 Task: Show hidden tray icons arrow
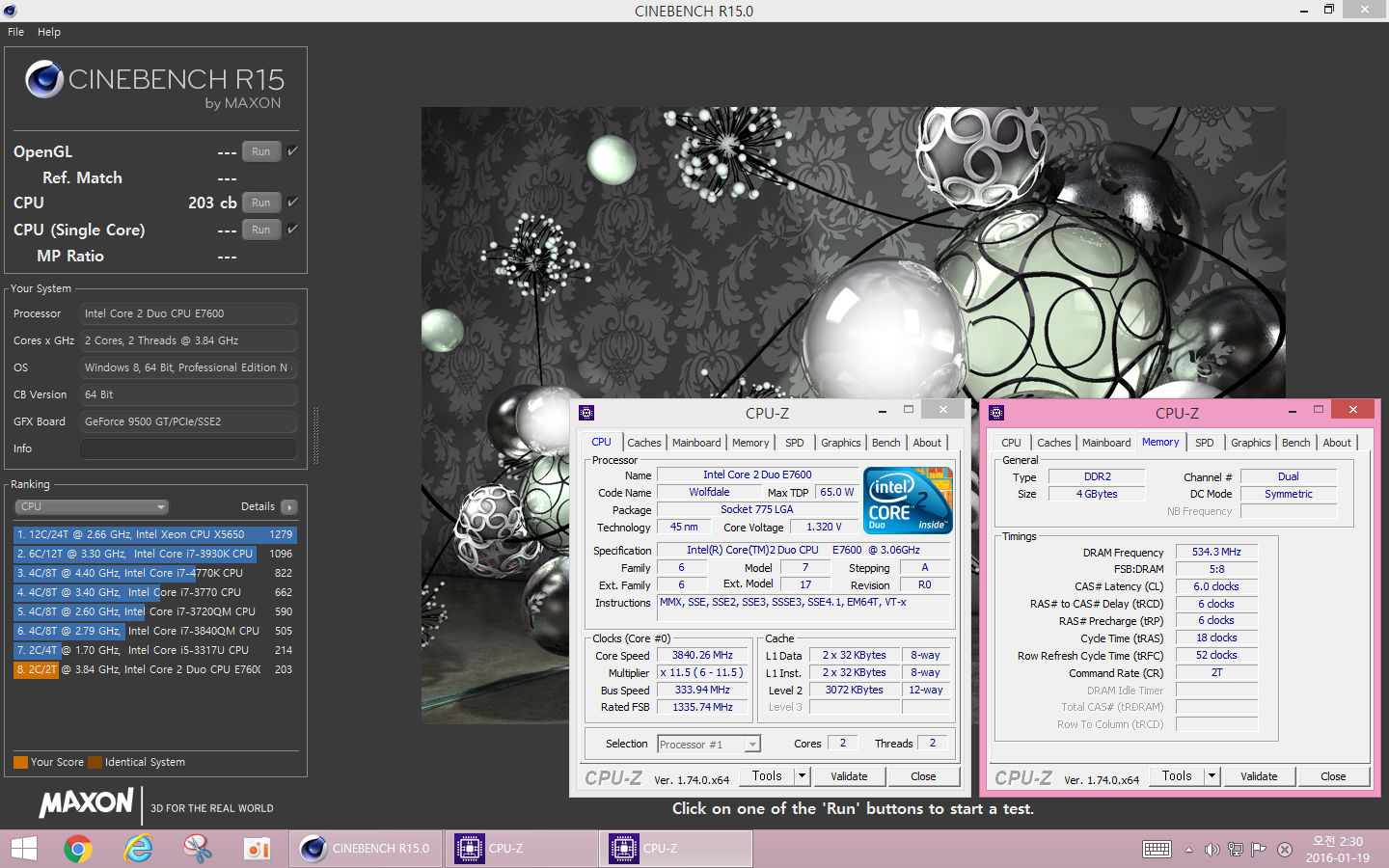1188,850
